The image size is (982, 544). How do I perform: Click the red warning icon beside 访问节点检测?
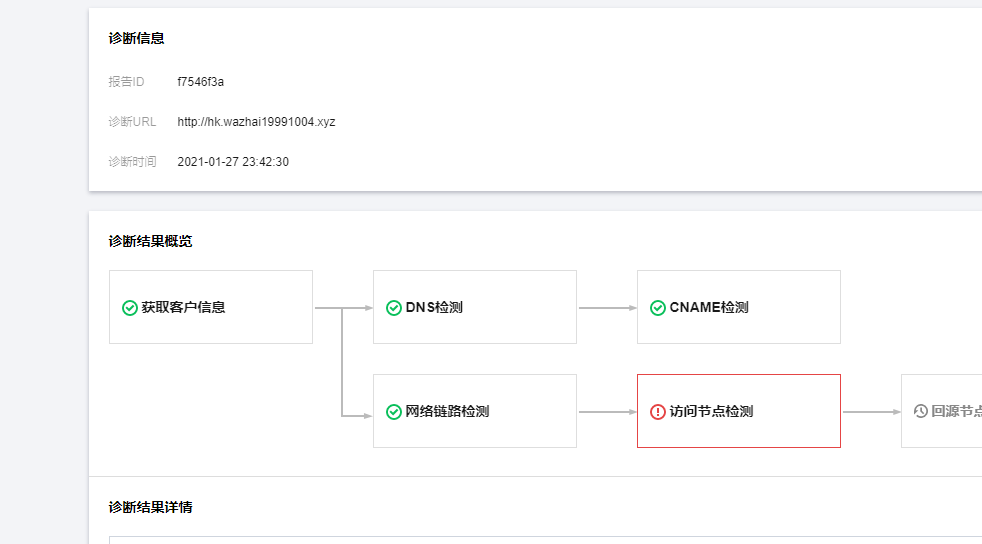pyautogui.click(x=658, y=412)
